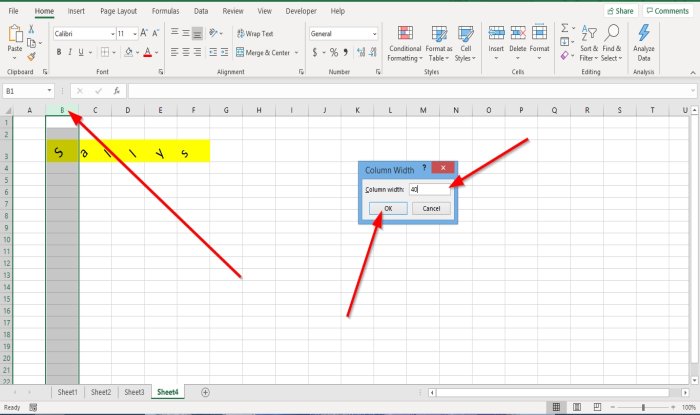Select the Format Painter brush
This screenshot has width=700, height=415.
[31, 56]
